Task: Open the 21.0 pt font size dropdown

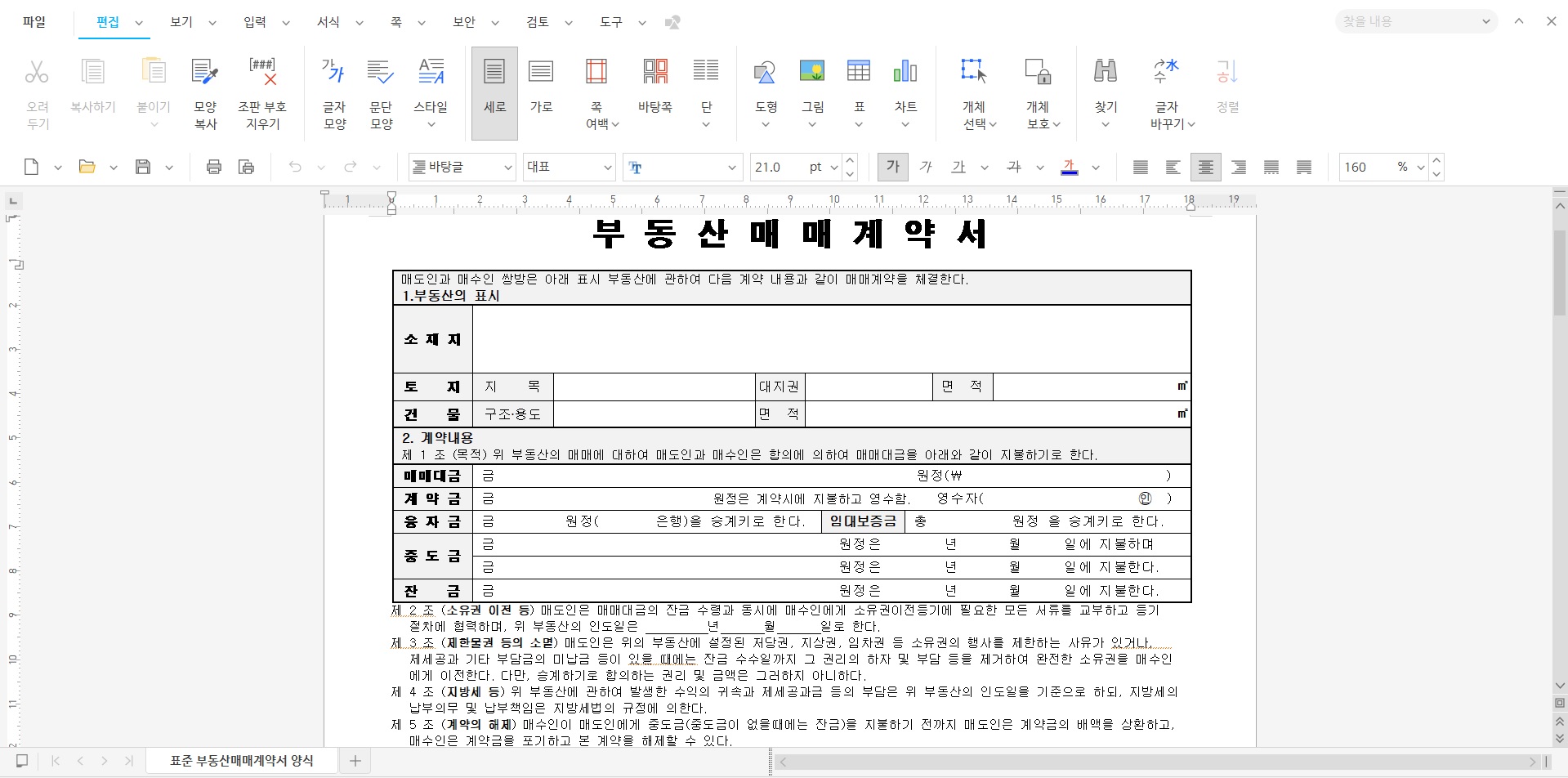Action: click(x=834, y=168)
